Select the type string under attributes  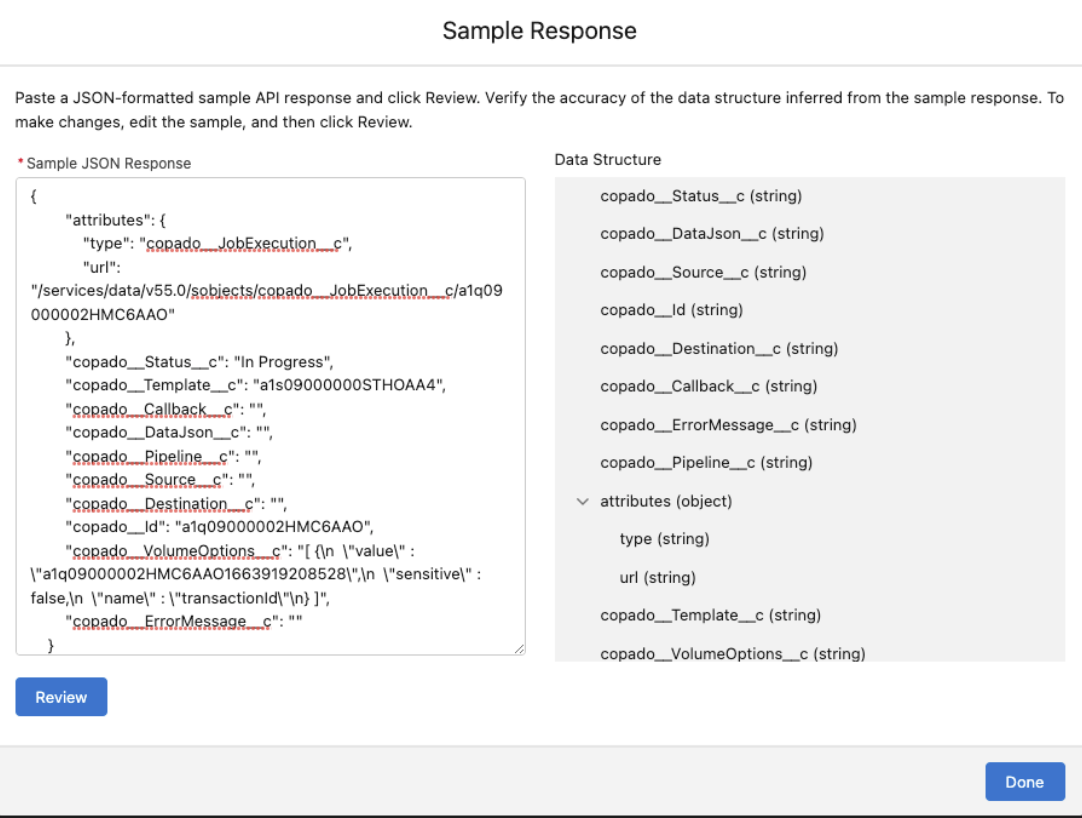tap(664, 539)
